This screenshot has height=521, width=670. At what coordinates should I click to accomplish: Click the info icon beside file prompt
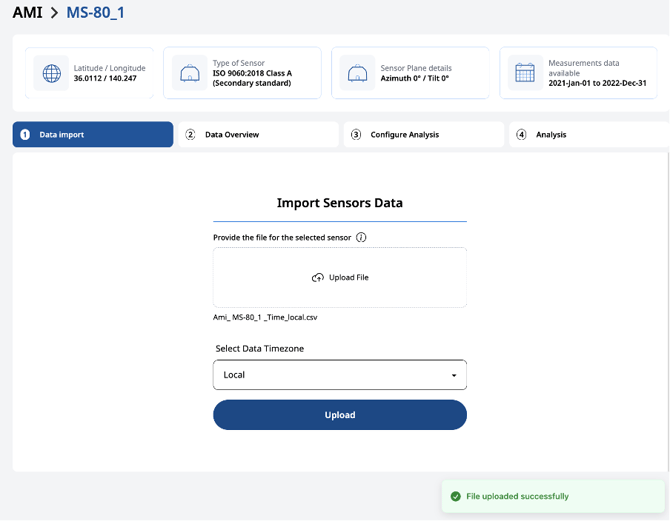tap(361, 238)
